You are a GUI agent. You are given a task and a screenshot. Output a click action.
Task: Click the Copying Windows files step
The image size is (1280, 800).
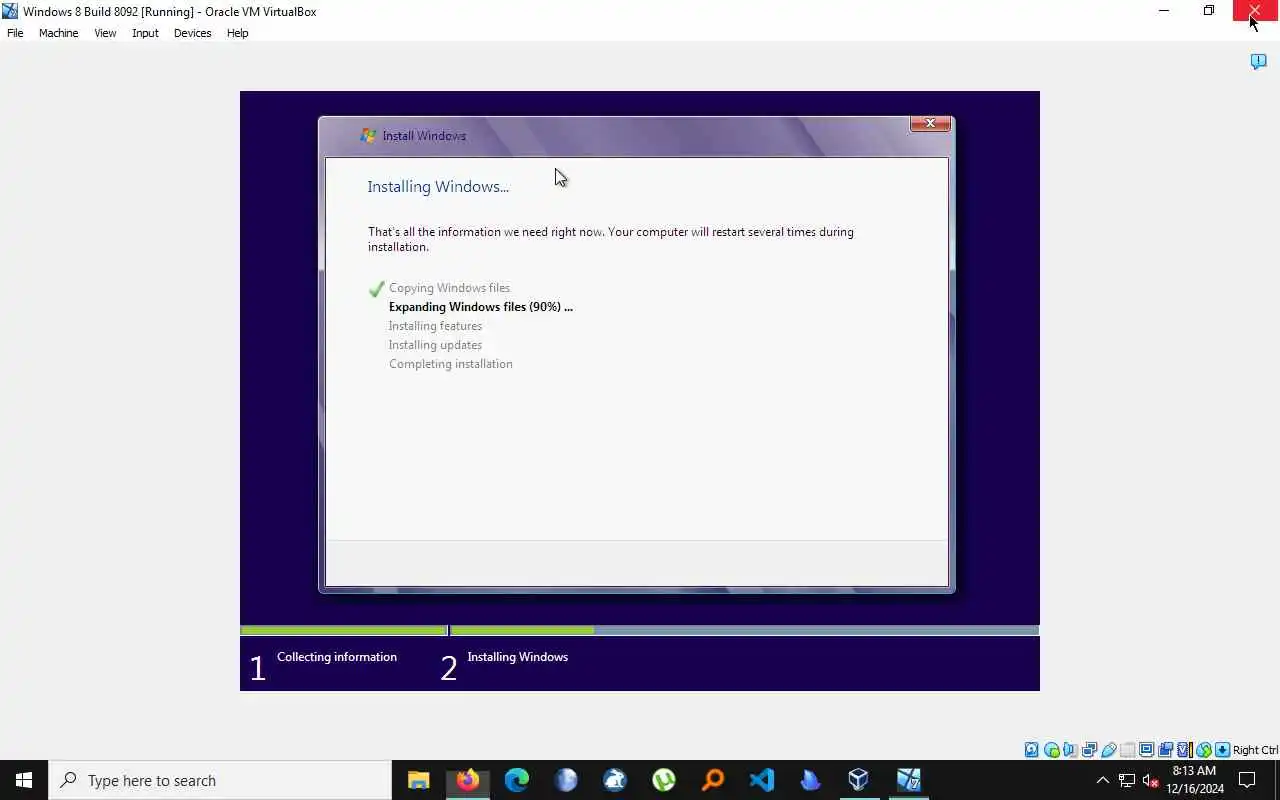click(x=449, y=288)
